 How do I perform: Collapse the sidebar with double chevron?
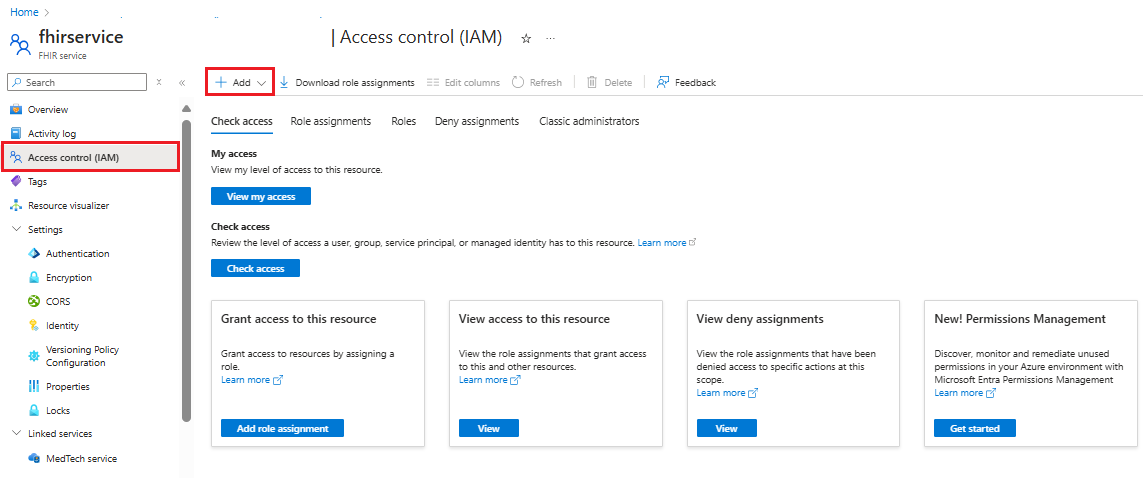click(x=182, y=83)
